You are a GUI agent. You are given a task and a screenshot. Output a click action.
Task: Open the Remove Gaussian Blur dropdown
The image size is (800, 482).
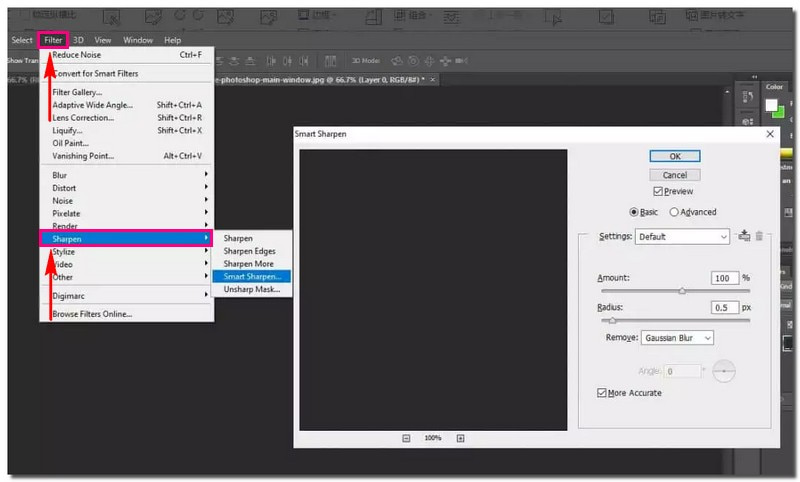pos(677,338)
